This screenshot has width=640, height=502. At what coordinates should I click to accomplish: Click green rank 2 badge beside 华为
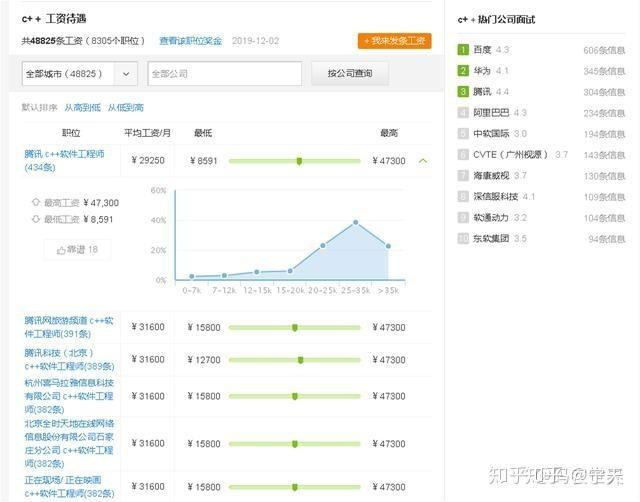click(x=463, y=71)
